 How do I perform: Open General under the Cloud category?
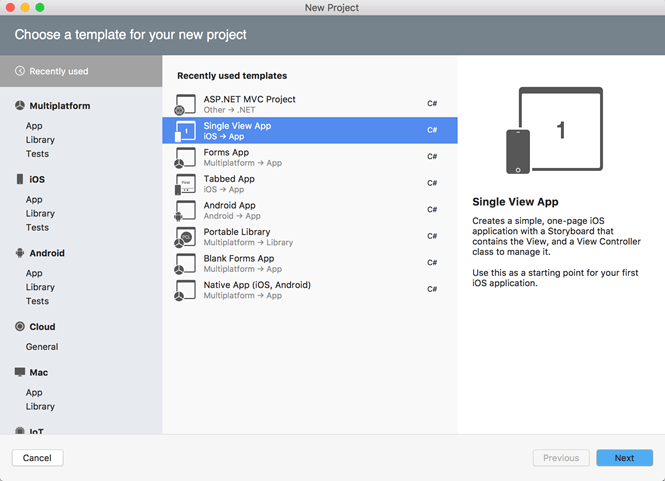click(x=42, y=347)
